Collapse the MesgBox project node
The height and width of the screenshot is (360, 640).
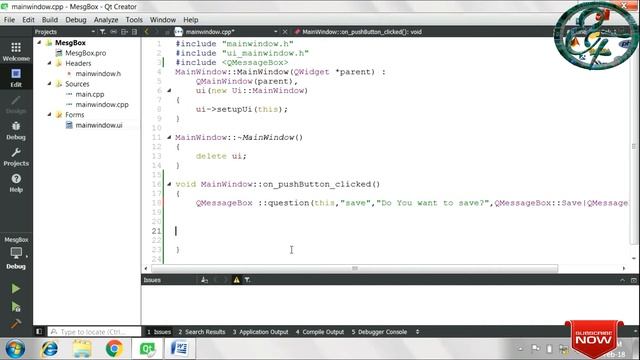40,42
